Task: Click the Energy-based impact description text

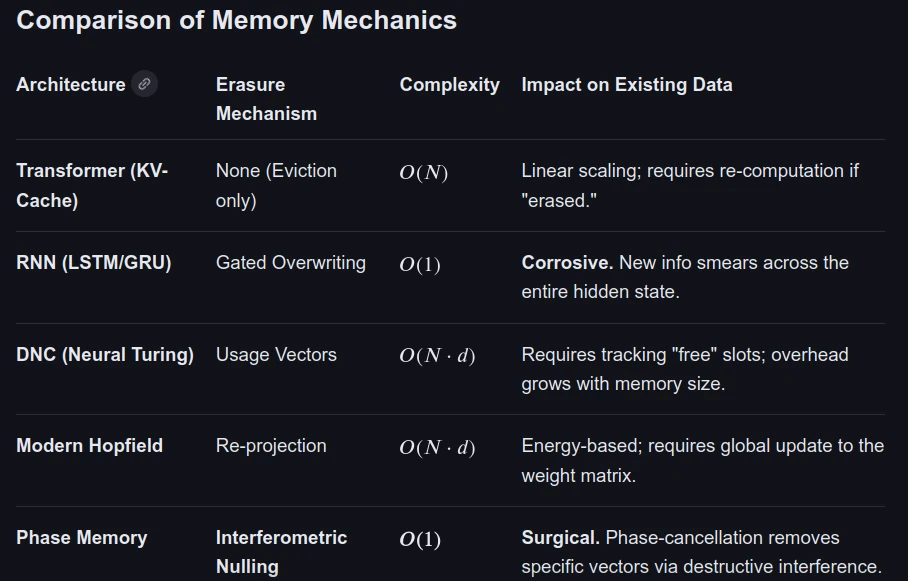Action: pos(702,460)
